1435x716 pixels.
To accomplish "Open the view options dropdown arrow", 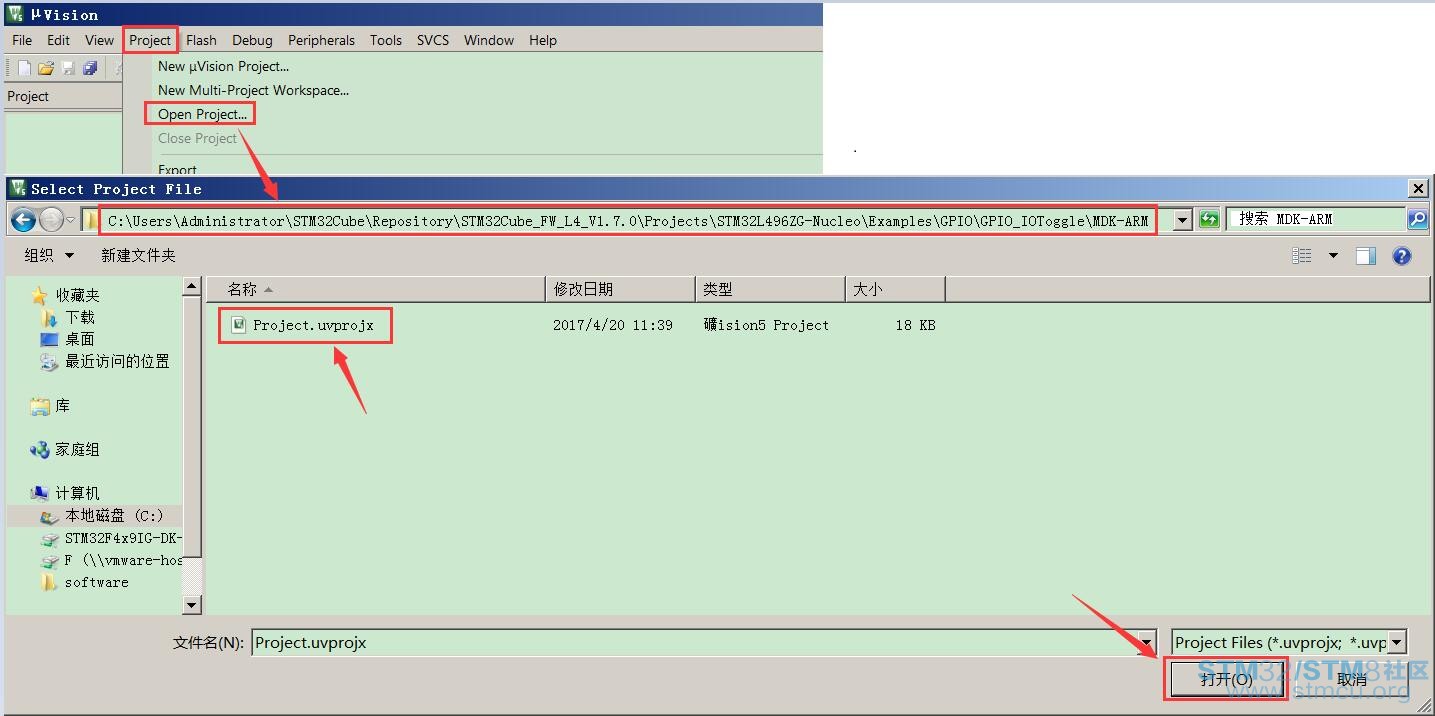I will (1333, 256).
